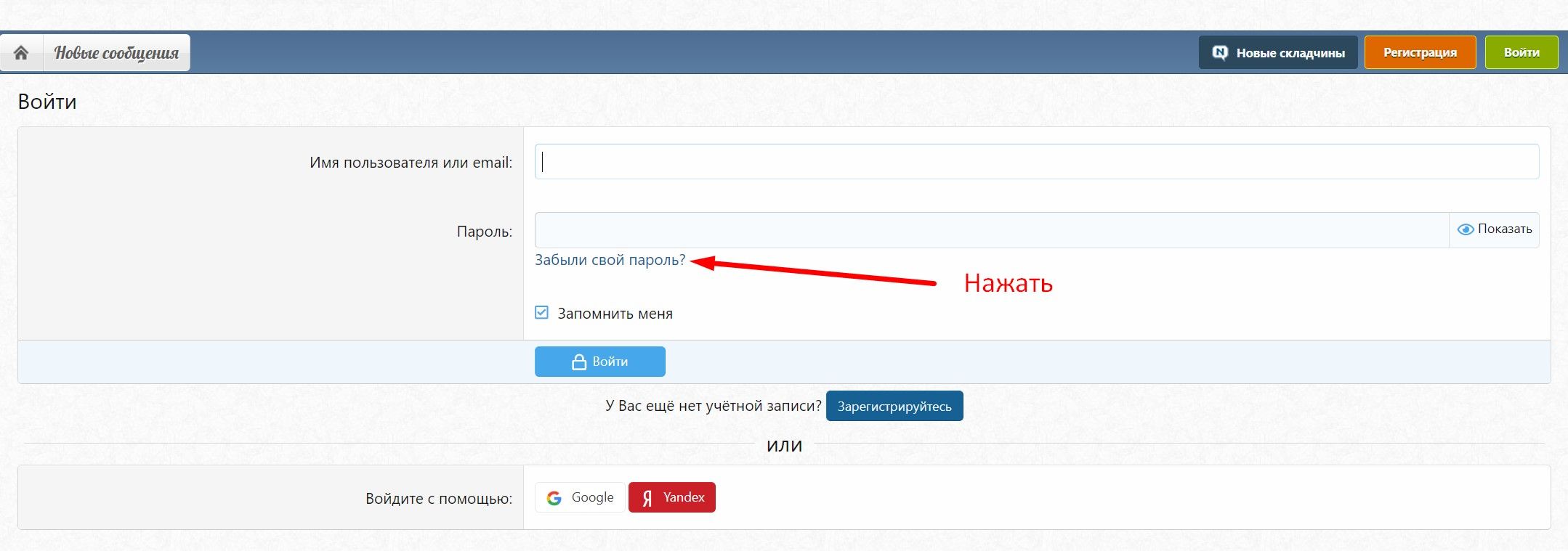Click the eye icon to reveal password
This screenshot has width=1568, height=551.
(1466, 229)
